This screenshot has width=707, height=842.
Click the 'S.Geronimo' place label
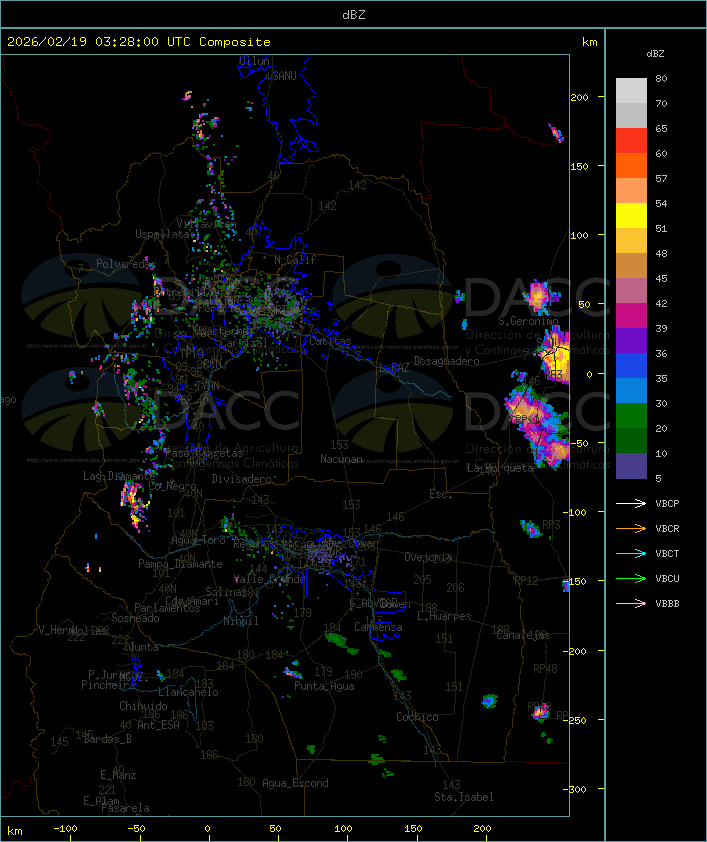click(x=528, y=321)
